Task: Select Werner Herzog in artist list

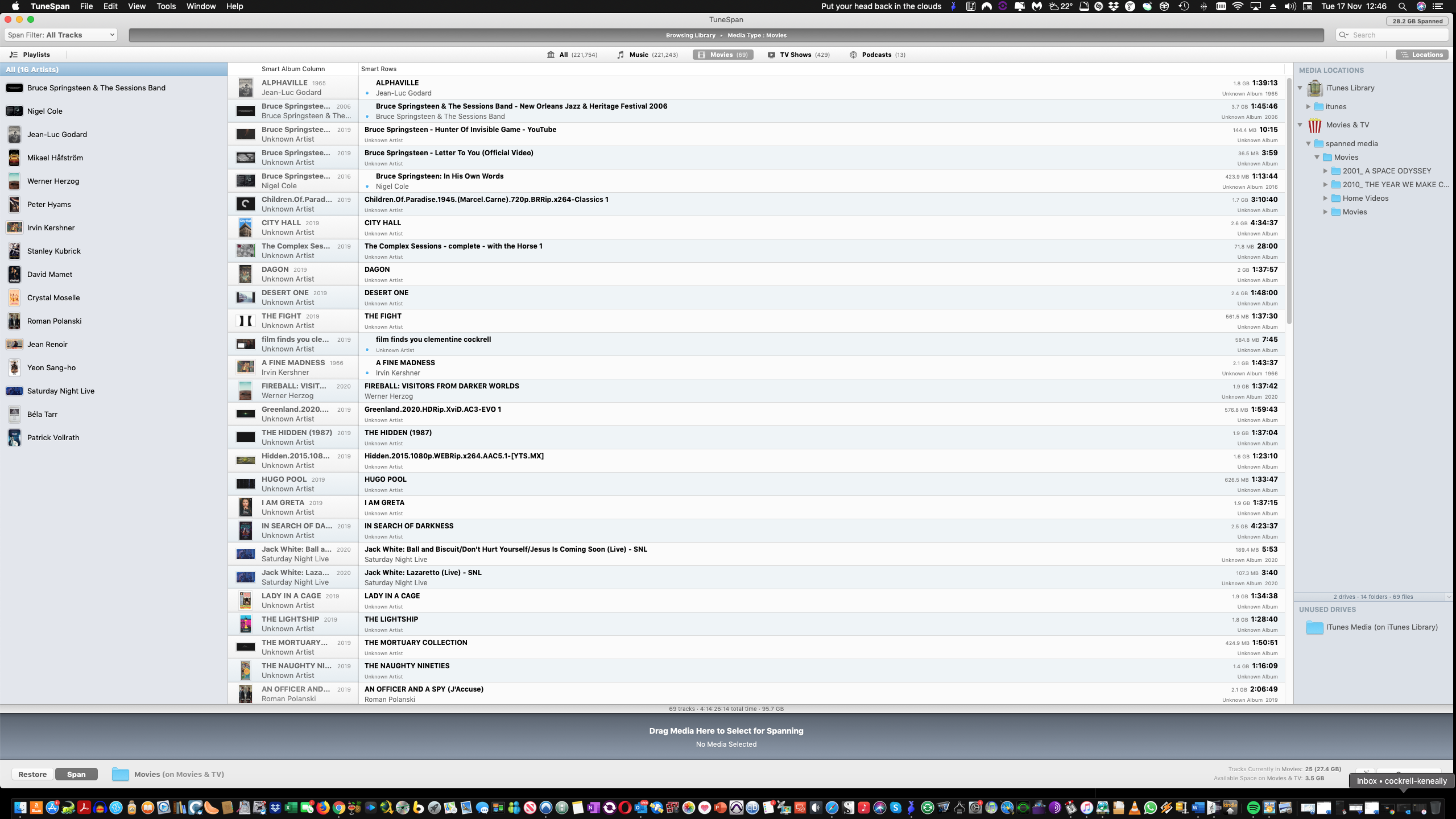Action: pos(53,181)
